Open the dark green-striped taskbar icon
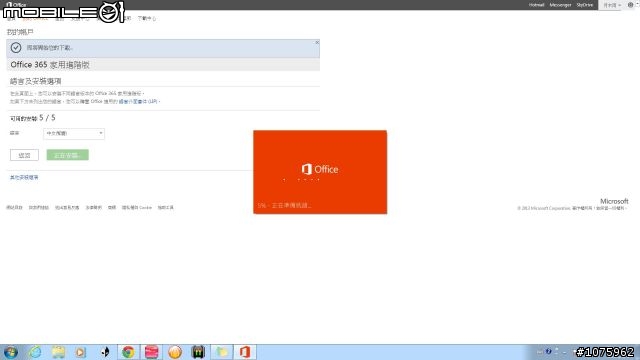The width and height of the screenshot is (640, 360). point(198,352)
